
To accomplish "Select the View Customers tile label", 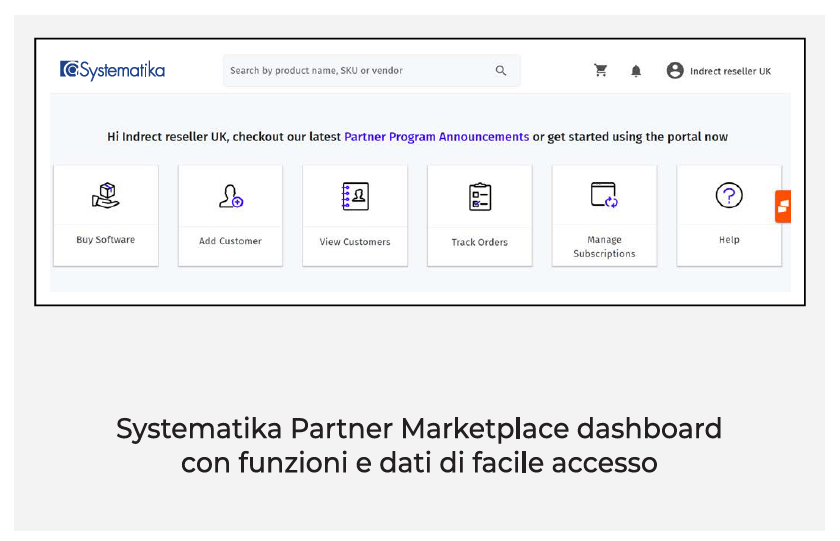I will click(355, 242).
